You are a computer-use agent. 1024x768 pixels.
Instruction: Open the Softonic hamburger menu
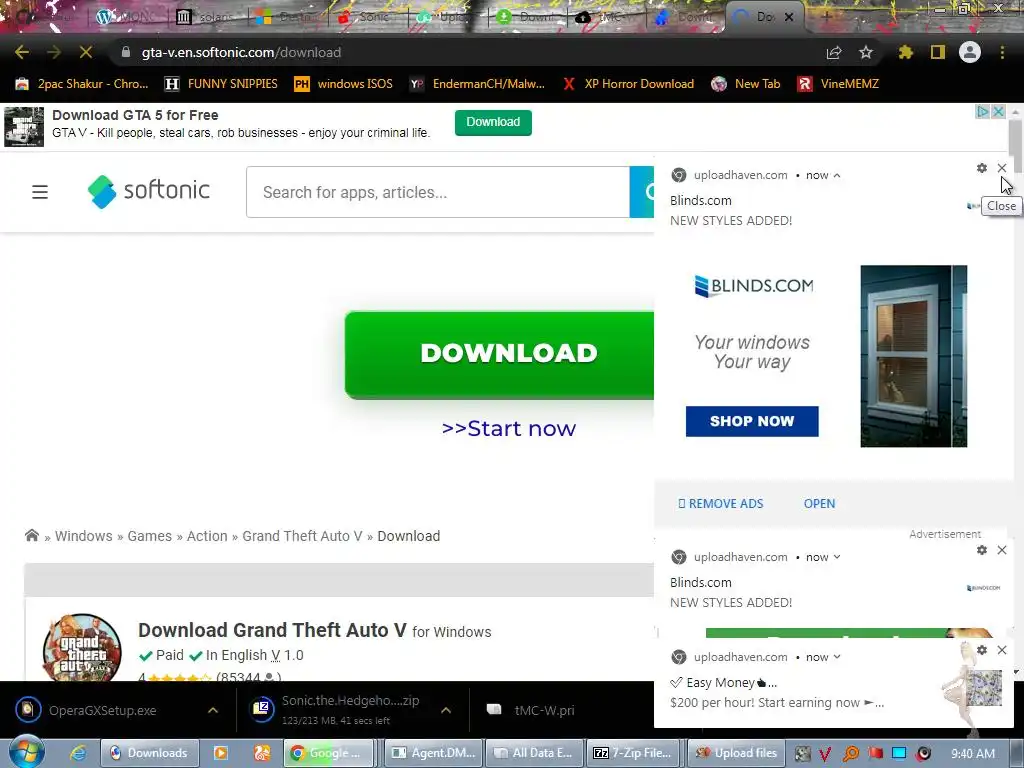[x=40, y=192]
